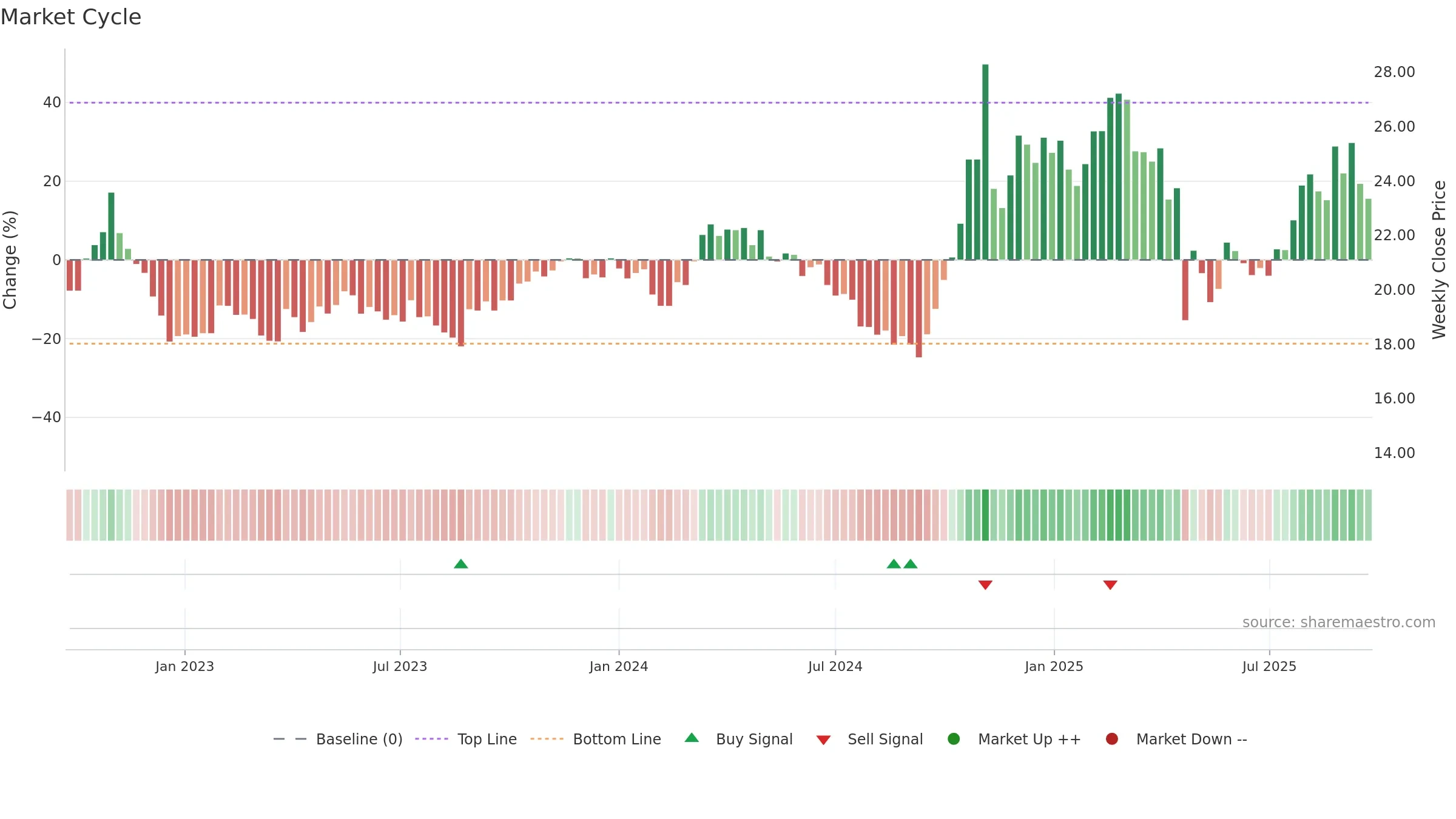This screenshot has width=1456, height=819.
Task: Toggle the Buy Signal legend entry
Action: click(738, 739)
